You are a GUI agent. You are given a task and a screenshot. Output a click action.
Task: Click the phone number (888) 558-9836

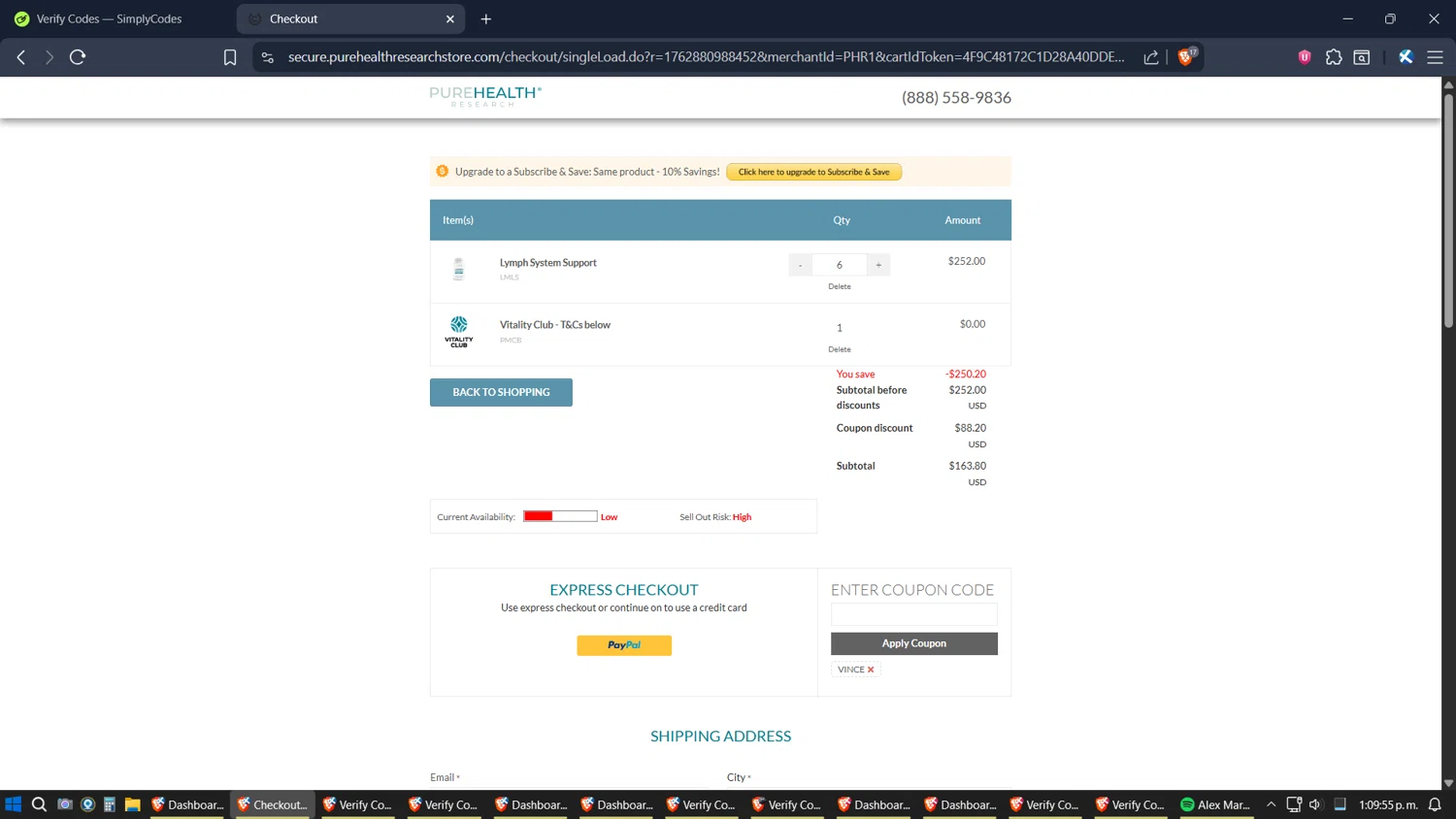tap(956, 98)
